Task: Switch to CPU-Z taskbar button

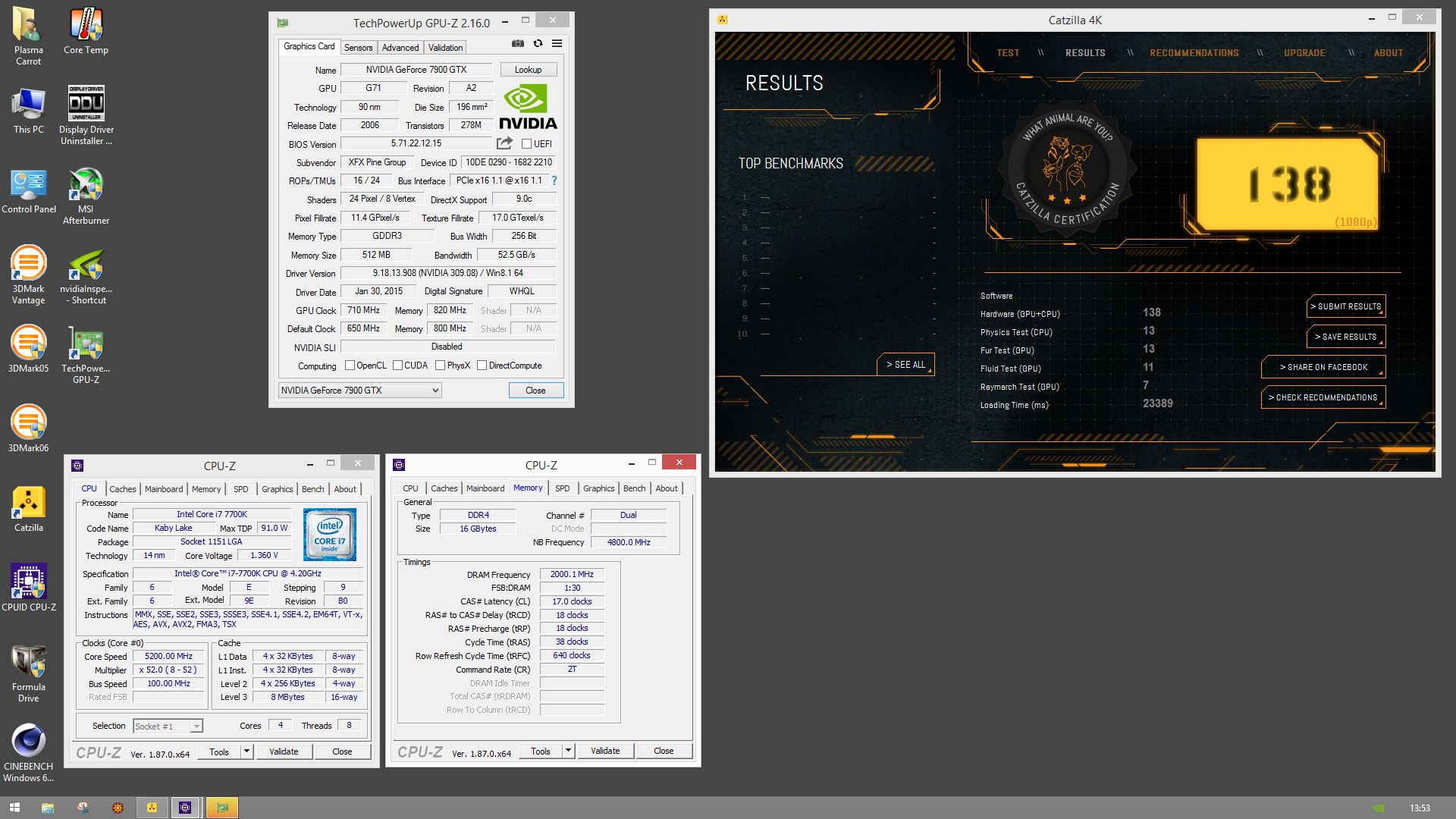Action: tap(185, 808)
